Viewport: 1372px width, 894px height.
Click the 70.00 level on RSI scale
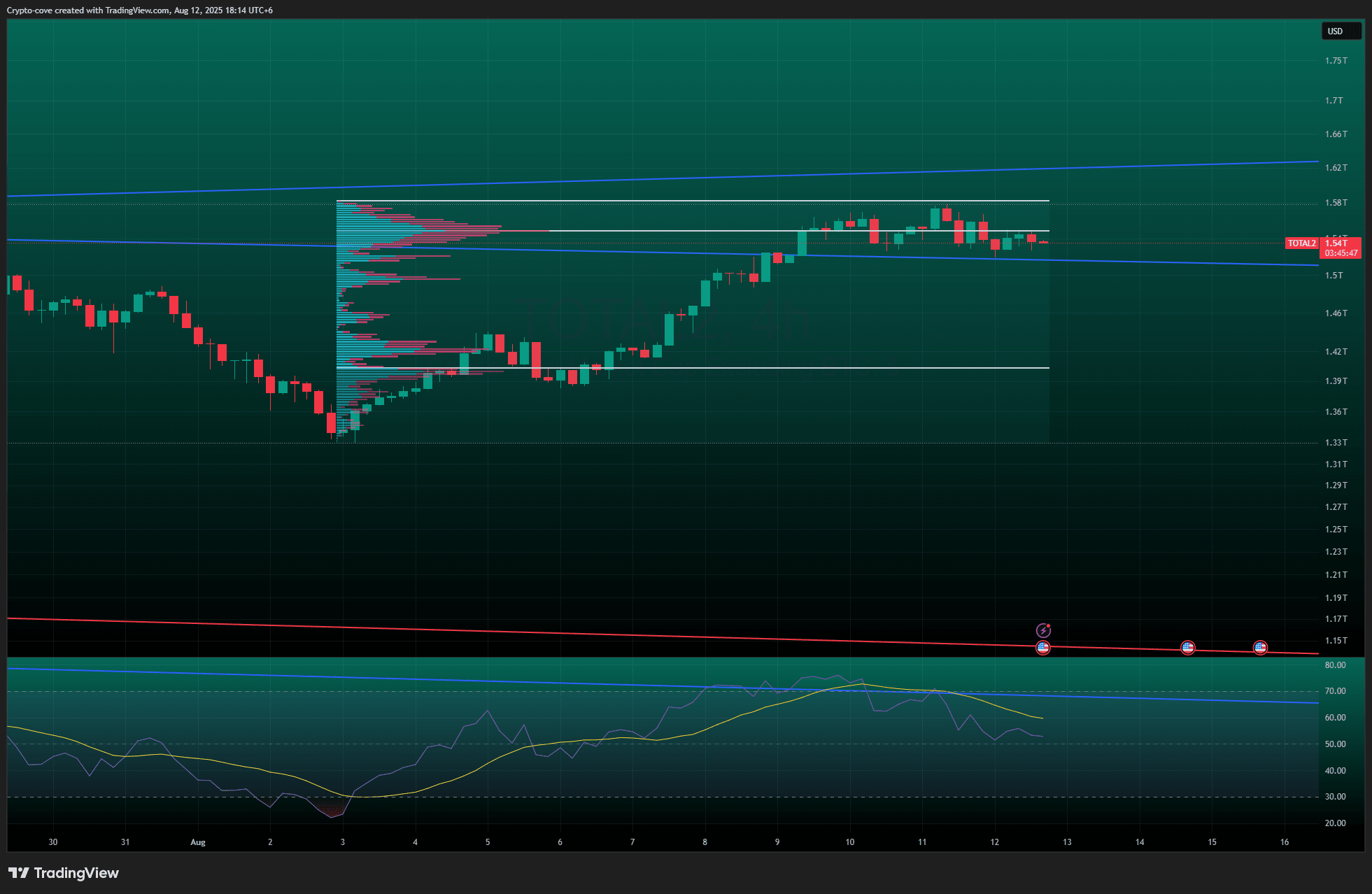coord(1335,691)
